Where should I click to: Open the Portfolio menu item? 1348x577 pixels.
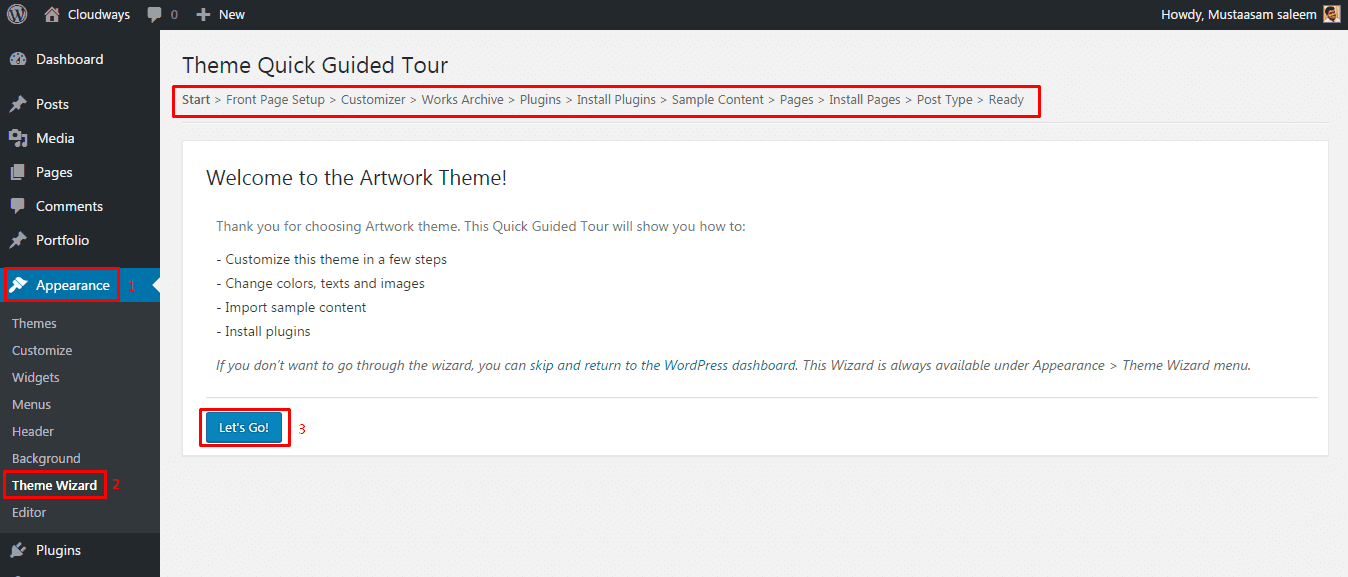[x=62, y=240]
